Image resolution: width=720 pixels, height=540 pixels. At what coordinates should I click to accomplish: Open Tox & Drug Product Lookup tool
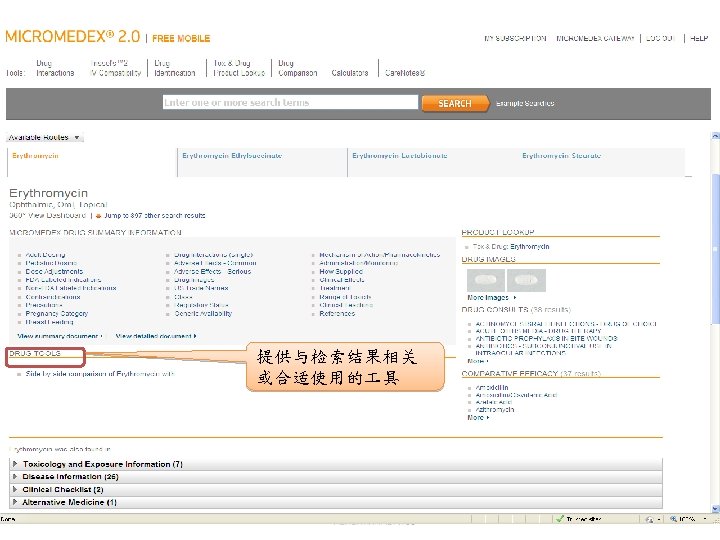pyautogui.click(x=239, y=68)
